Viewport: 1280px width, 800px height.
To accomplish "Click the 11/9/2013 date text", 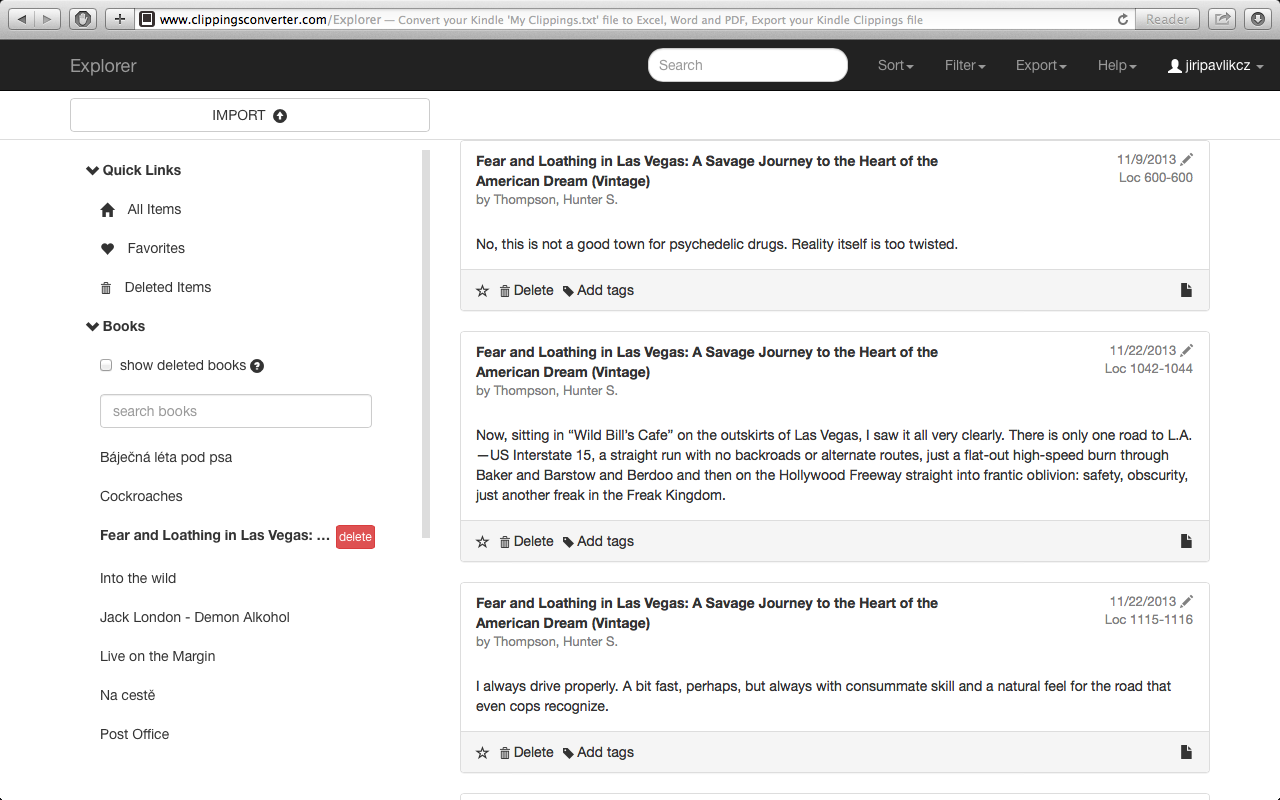I will tap(1146, 159).
